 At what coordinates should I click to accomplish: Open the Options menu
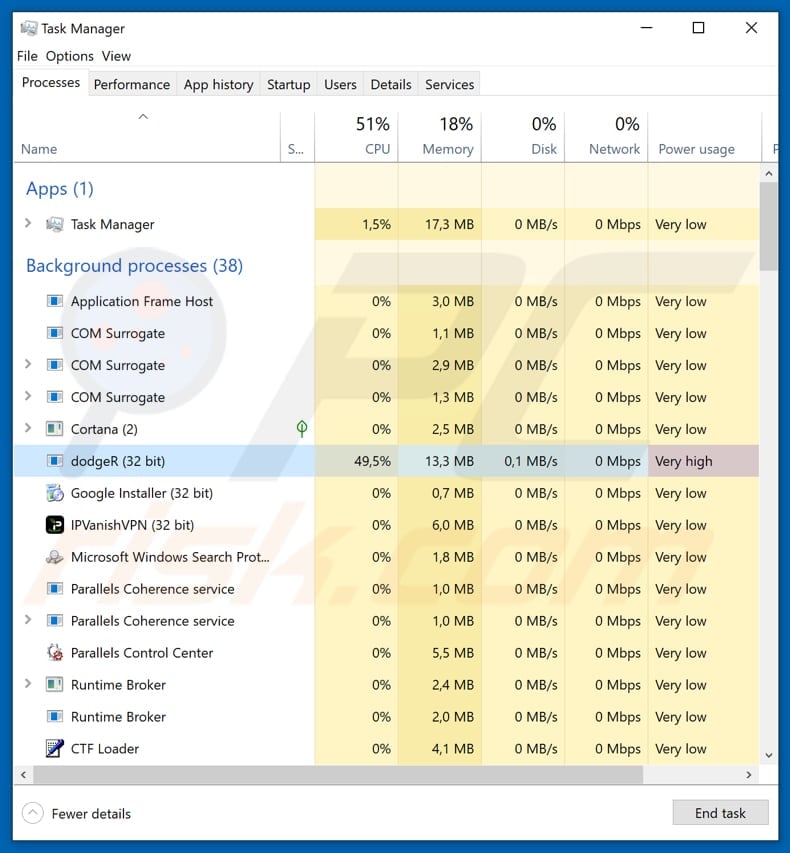tap(70, 56)
